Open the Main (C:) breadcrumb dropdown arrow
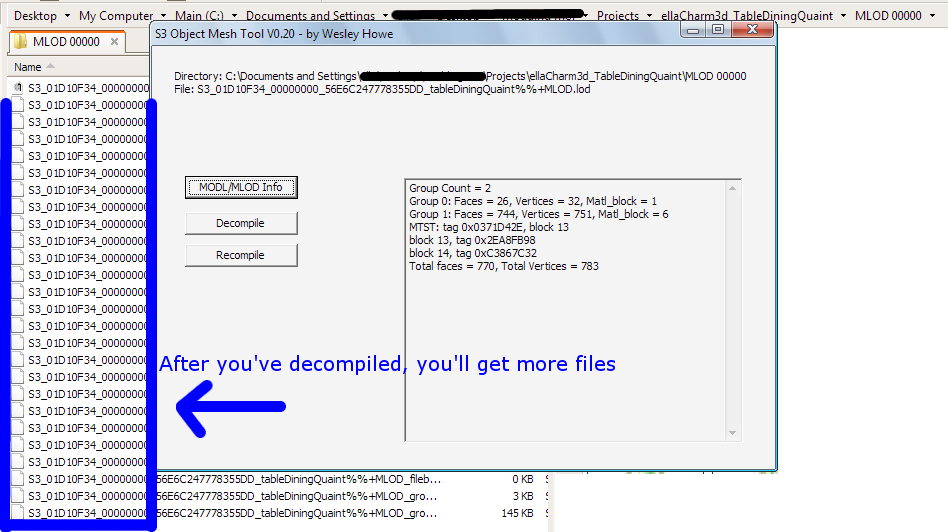The width and height of the screenshot is (948, 532). tap(234, 16)
